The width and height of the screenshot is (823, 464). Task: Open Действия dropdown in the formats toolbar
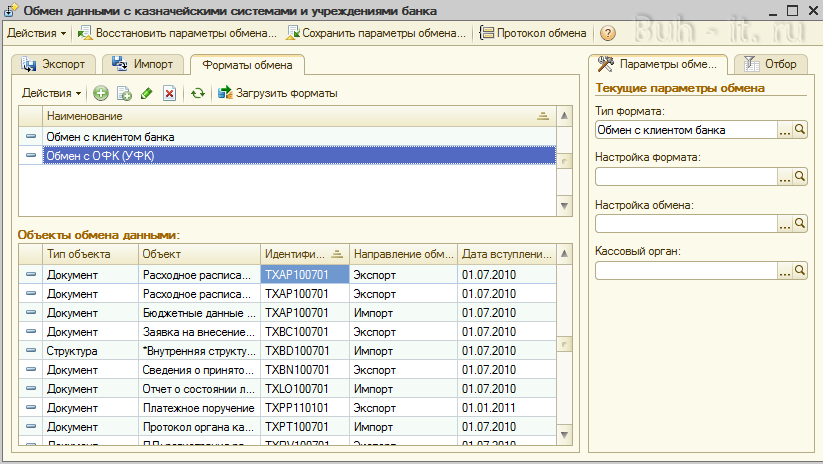51,93
